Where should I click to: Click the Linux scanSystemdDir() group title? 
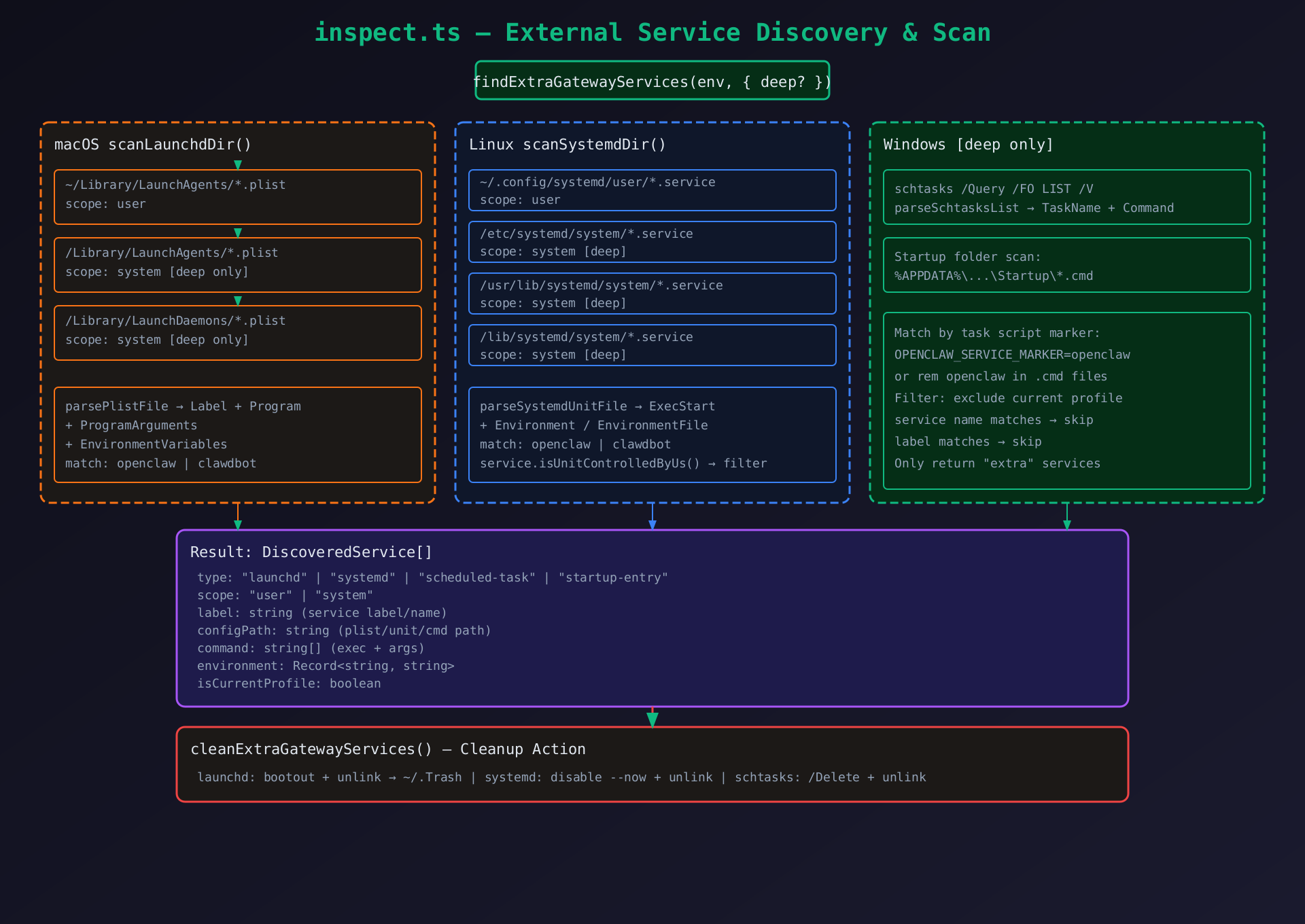click(567, 145)
